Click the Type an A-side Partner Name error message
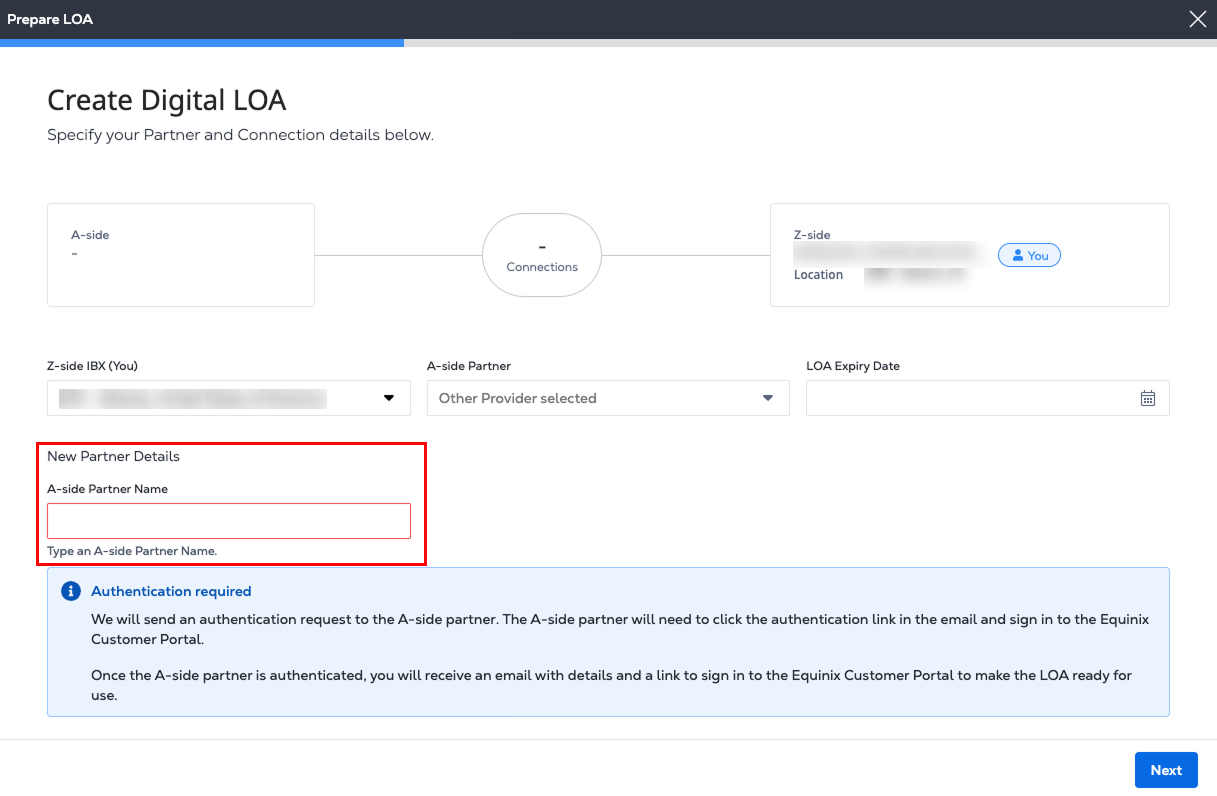 [132, 551]
